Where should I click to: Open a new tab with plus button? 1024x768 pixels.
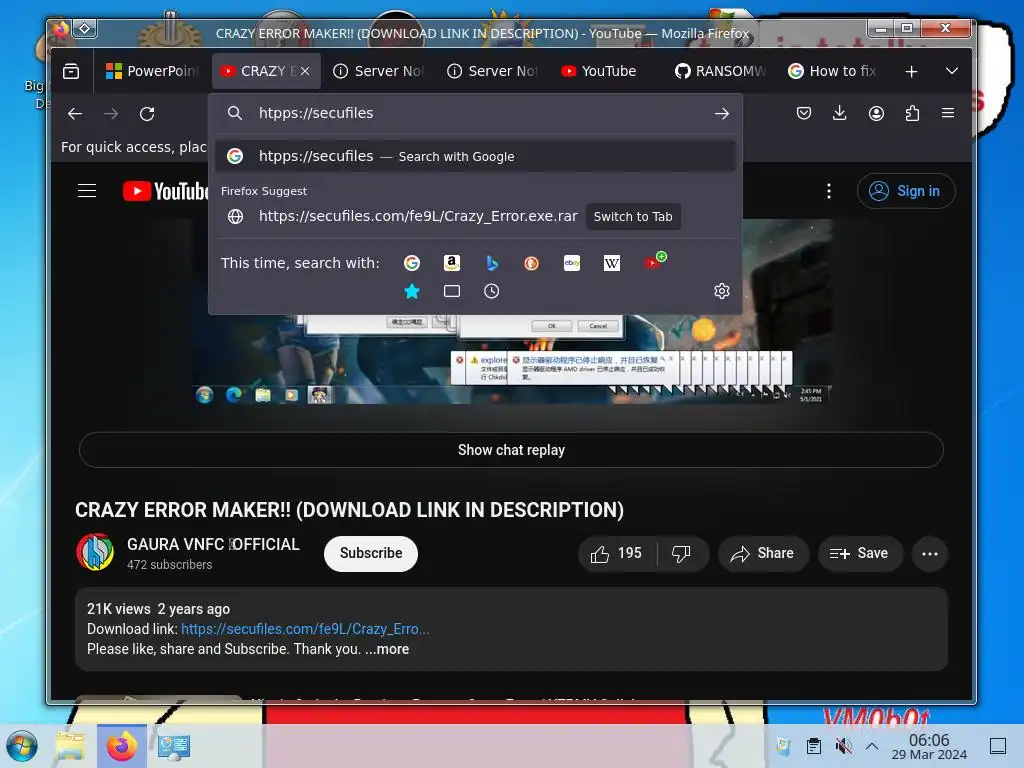pyautogui.click(x=912, y=71)
